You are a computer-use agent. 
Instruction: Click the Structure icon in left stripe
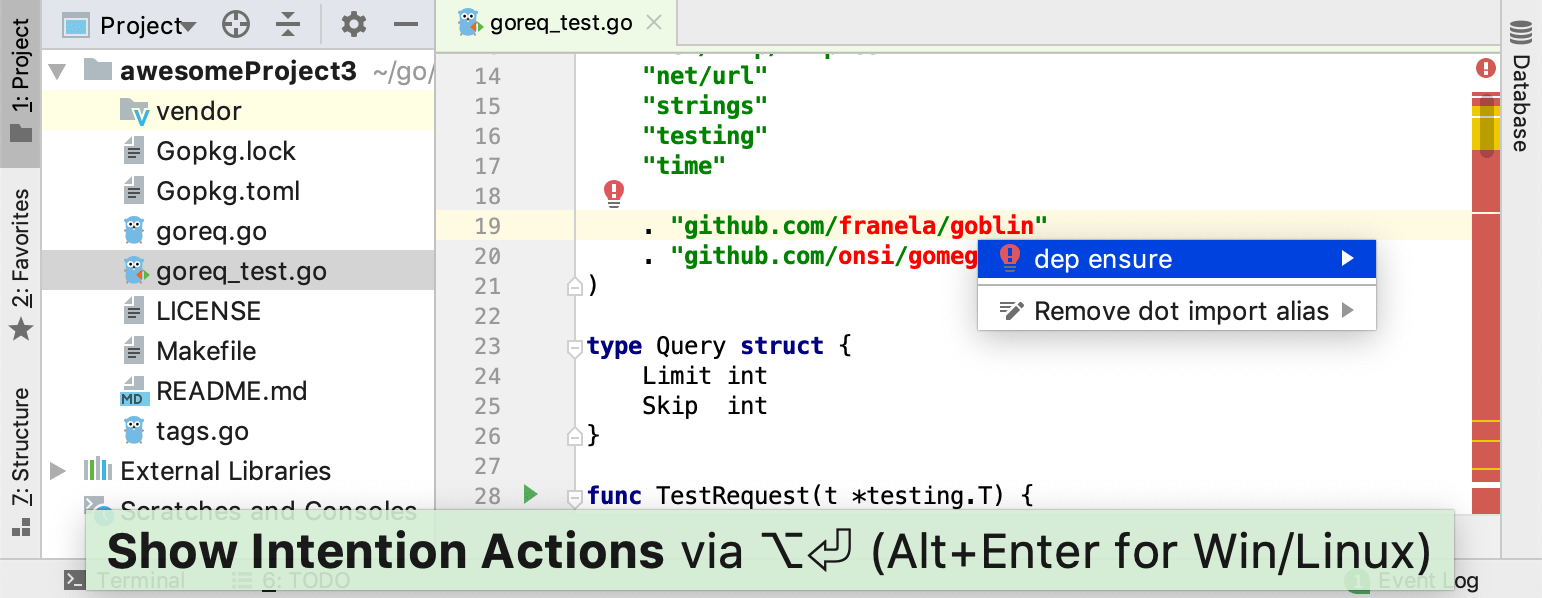[21, 527]
